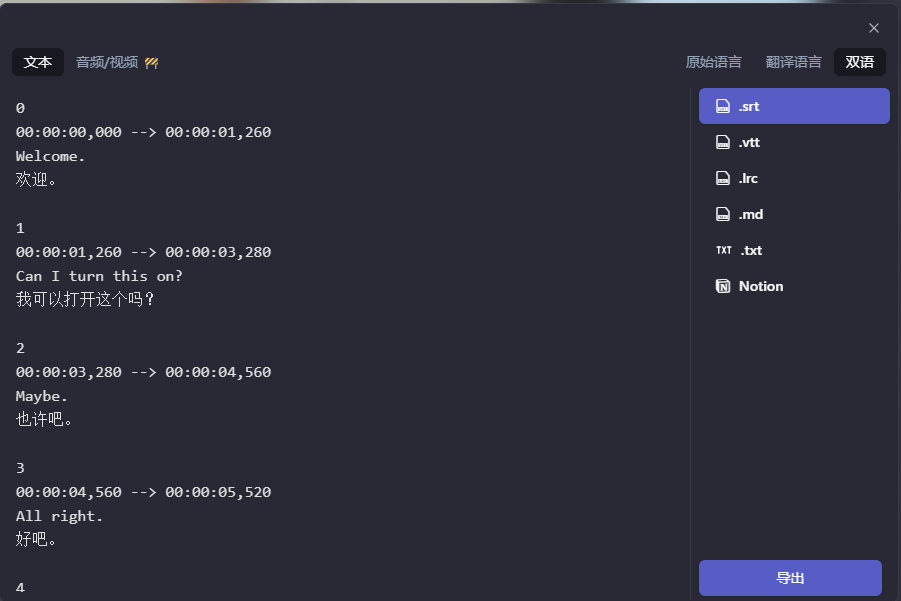Click the .md markdown file icon
Image resolution: width=901 pixels, height=601 pixels.
(x=723, y=214)
